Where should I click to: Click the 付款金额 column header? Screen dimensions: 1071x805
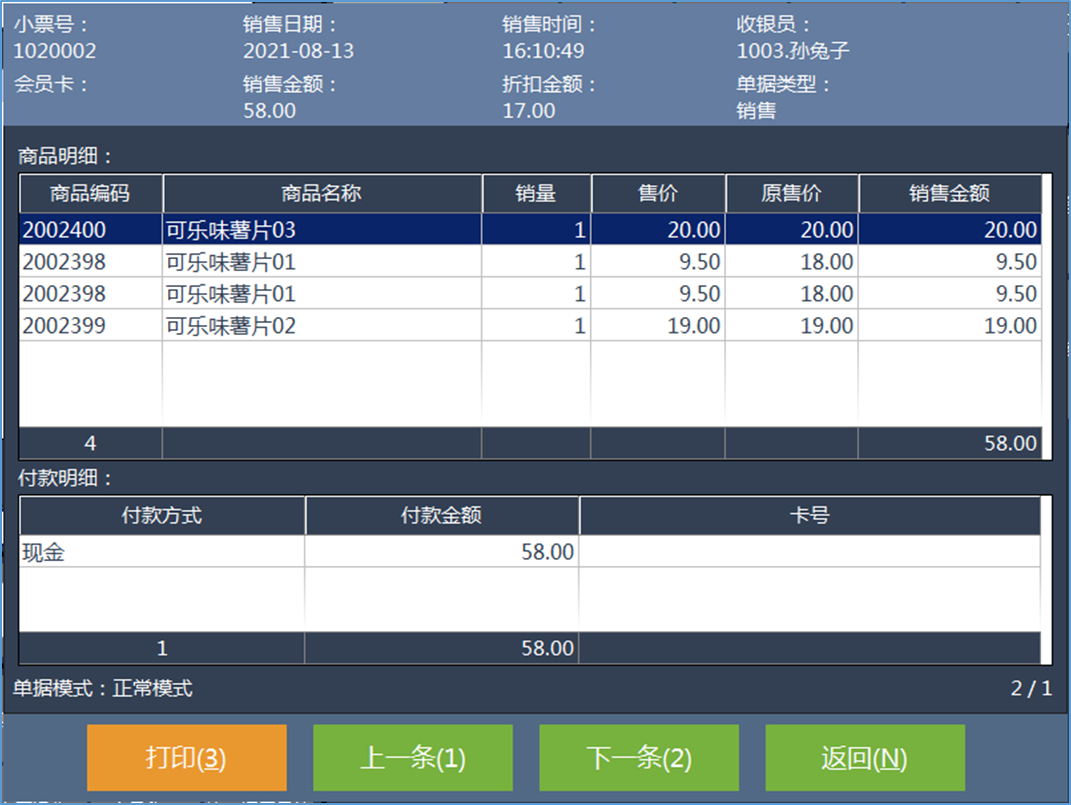pos(441,516)
